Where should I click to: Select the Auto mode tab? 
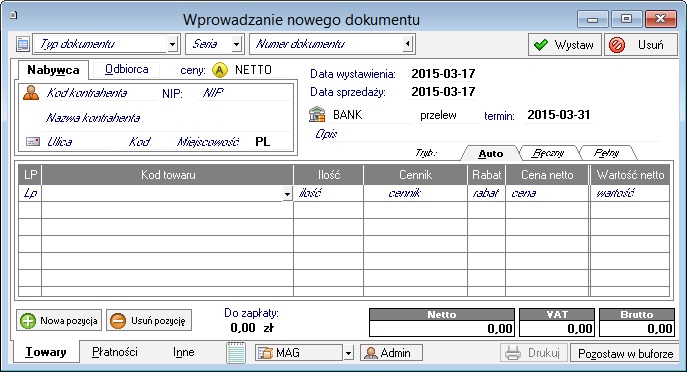(x=490, y=153)
